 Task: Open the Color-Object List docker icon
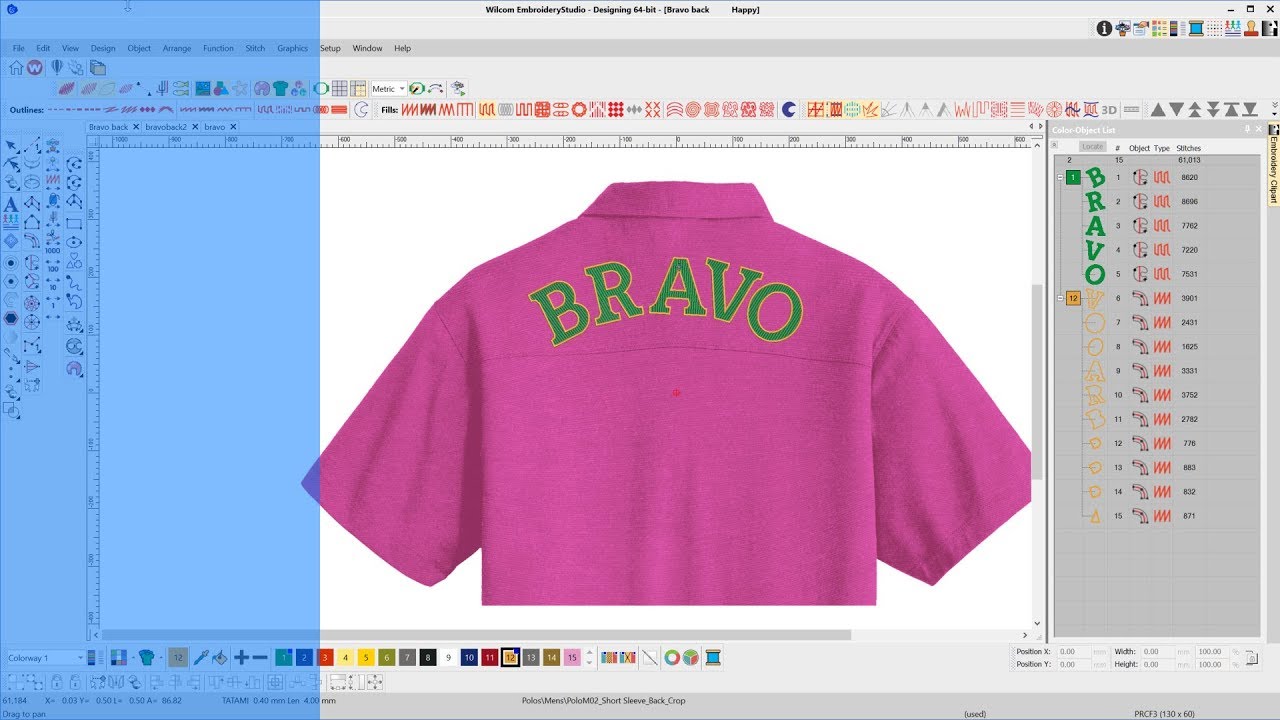1160,29
